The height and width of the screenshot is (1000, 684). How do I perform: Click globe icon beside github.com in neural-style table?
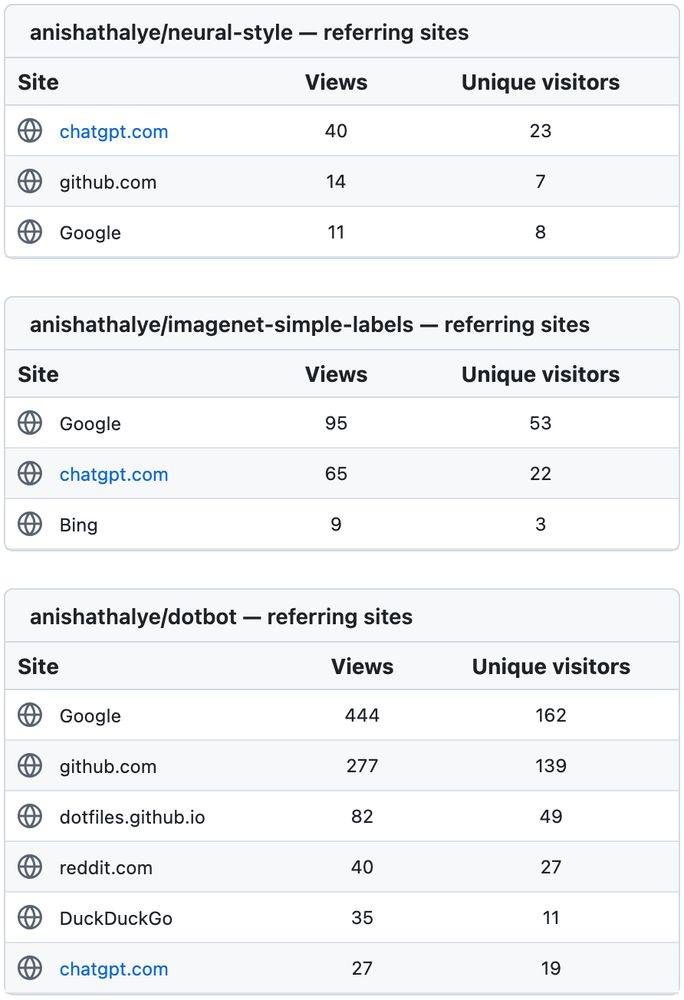30,181
